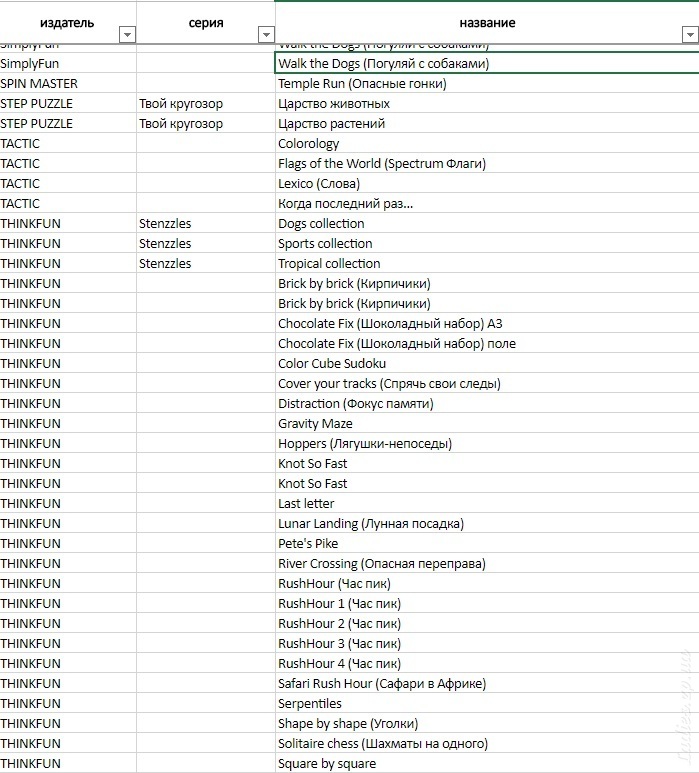
Task: Select the Color Cube Sudoku cell
Action: [x=487, y=363]
